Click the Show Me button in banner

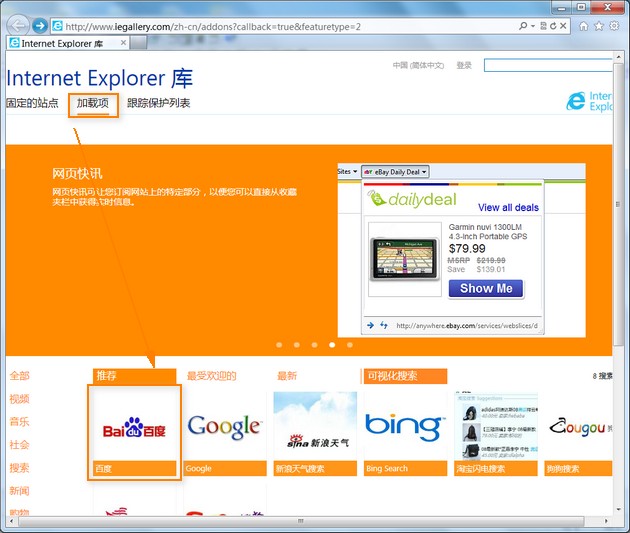pos(486,288)
